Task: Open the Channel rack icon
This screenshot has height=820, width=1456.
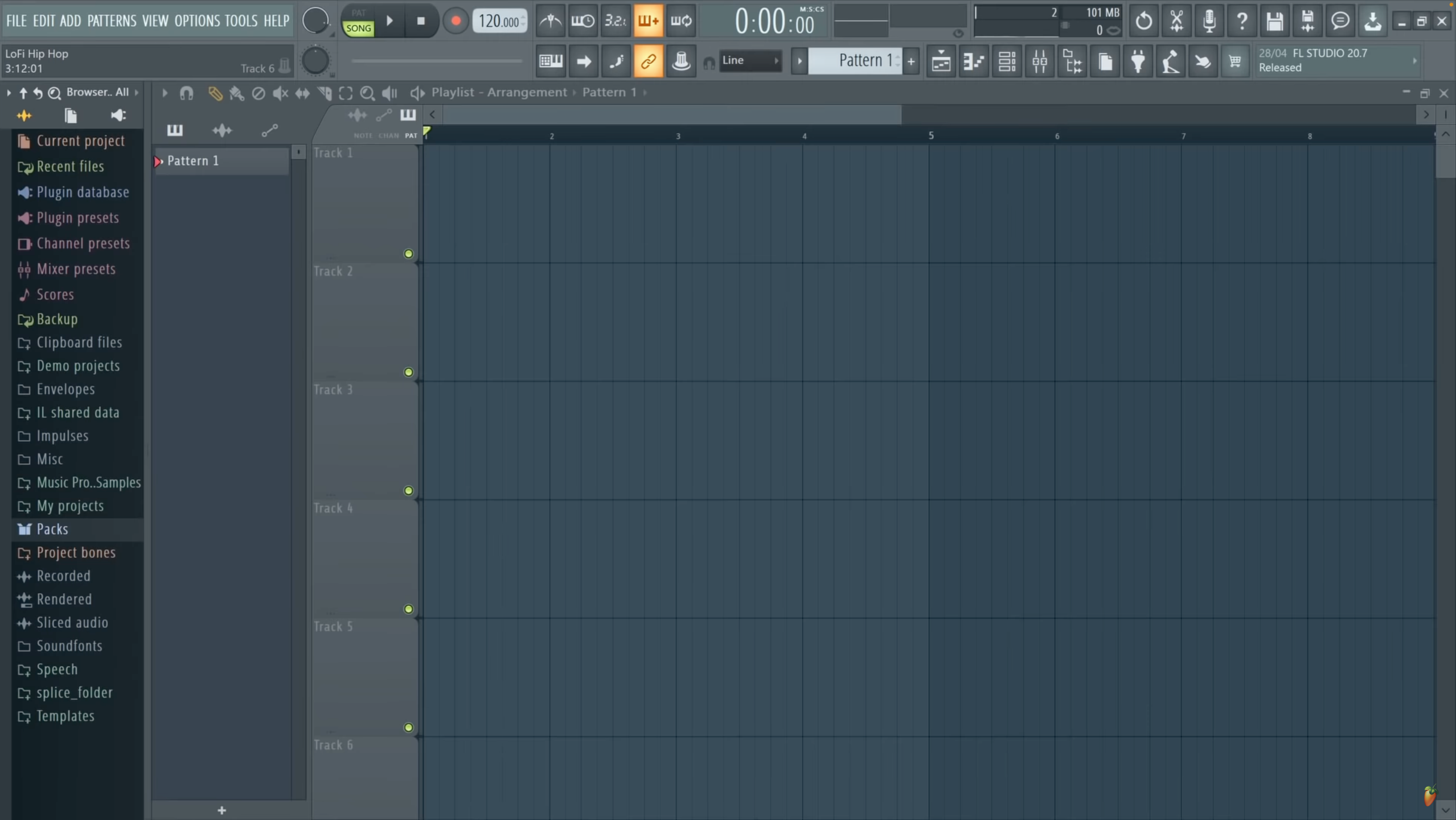Action: pos(1007,61)
